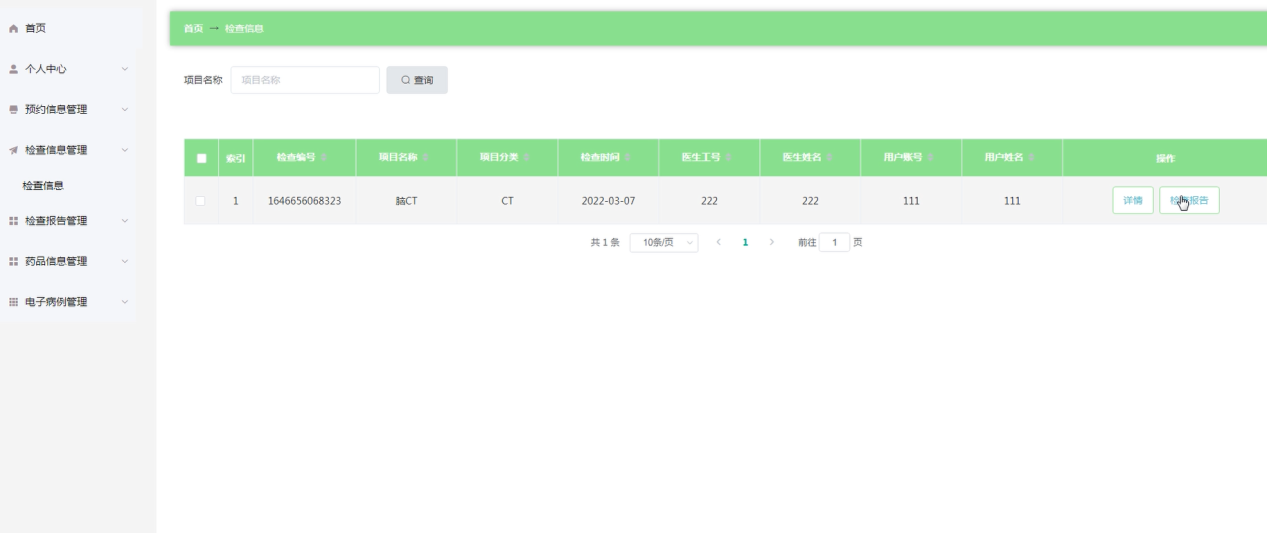
Task: Expand the 药品信息管理 menu chevron
Action: [125, 262]
